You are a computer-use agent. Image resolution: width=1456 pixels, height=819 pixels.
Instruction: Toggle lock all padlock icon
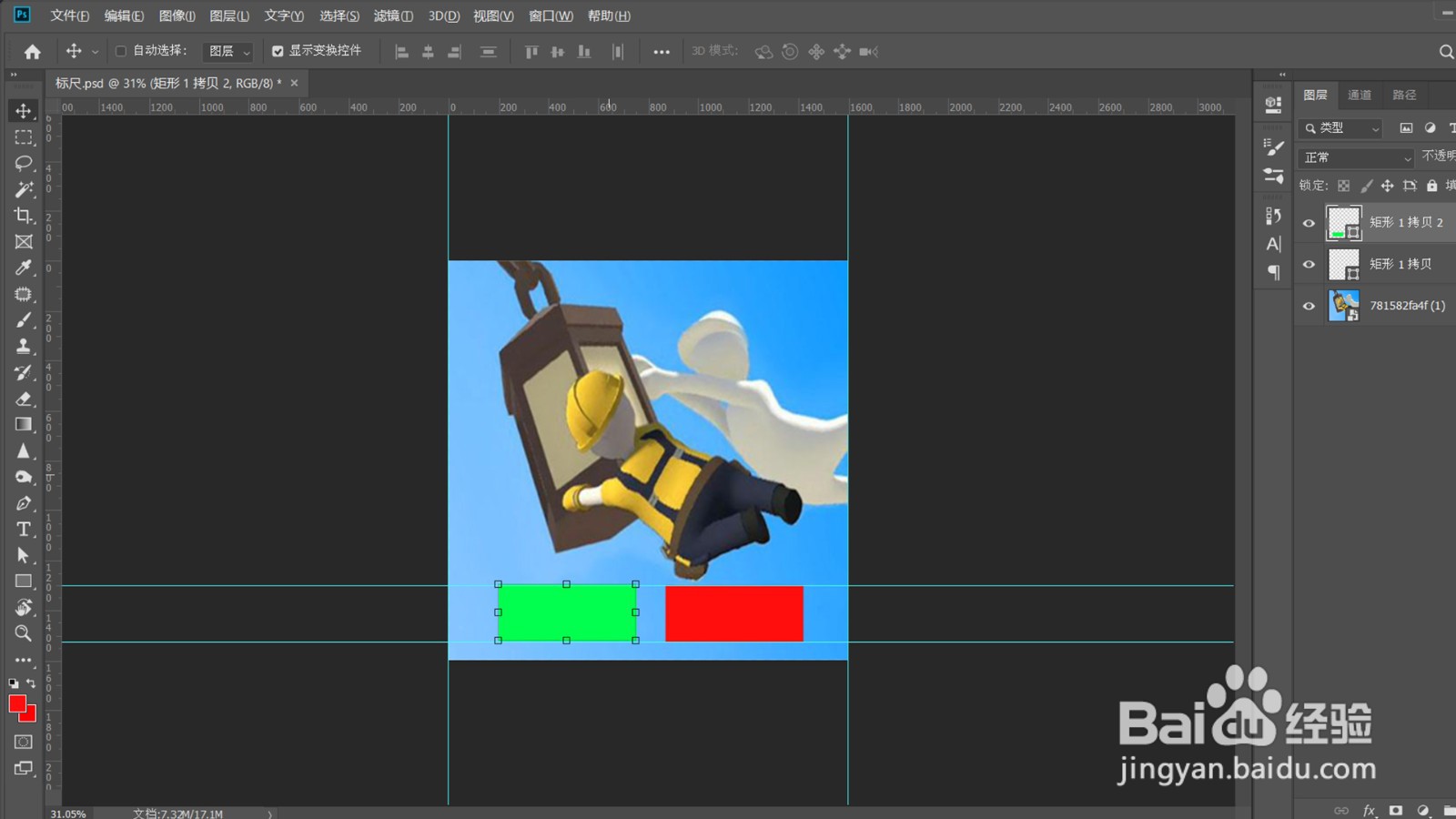coord(1431,186)
